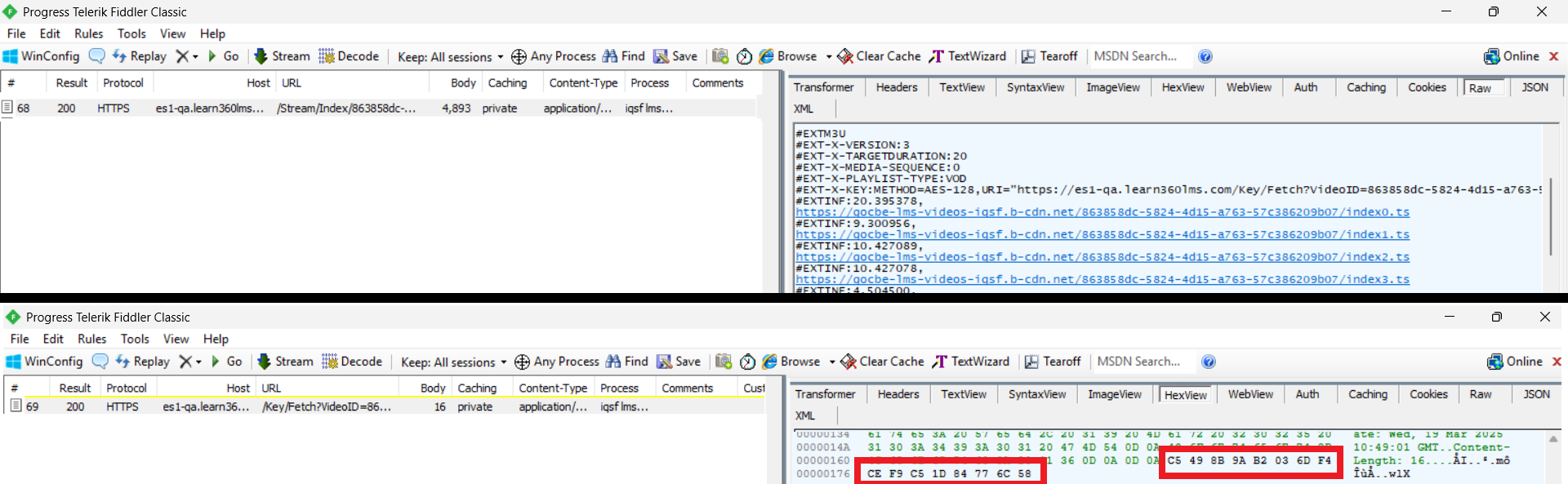Open the File menu in the top window
The width and height of the screenshot is (1568, 484).
point(16,33)
